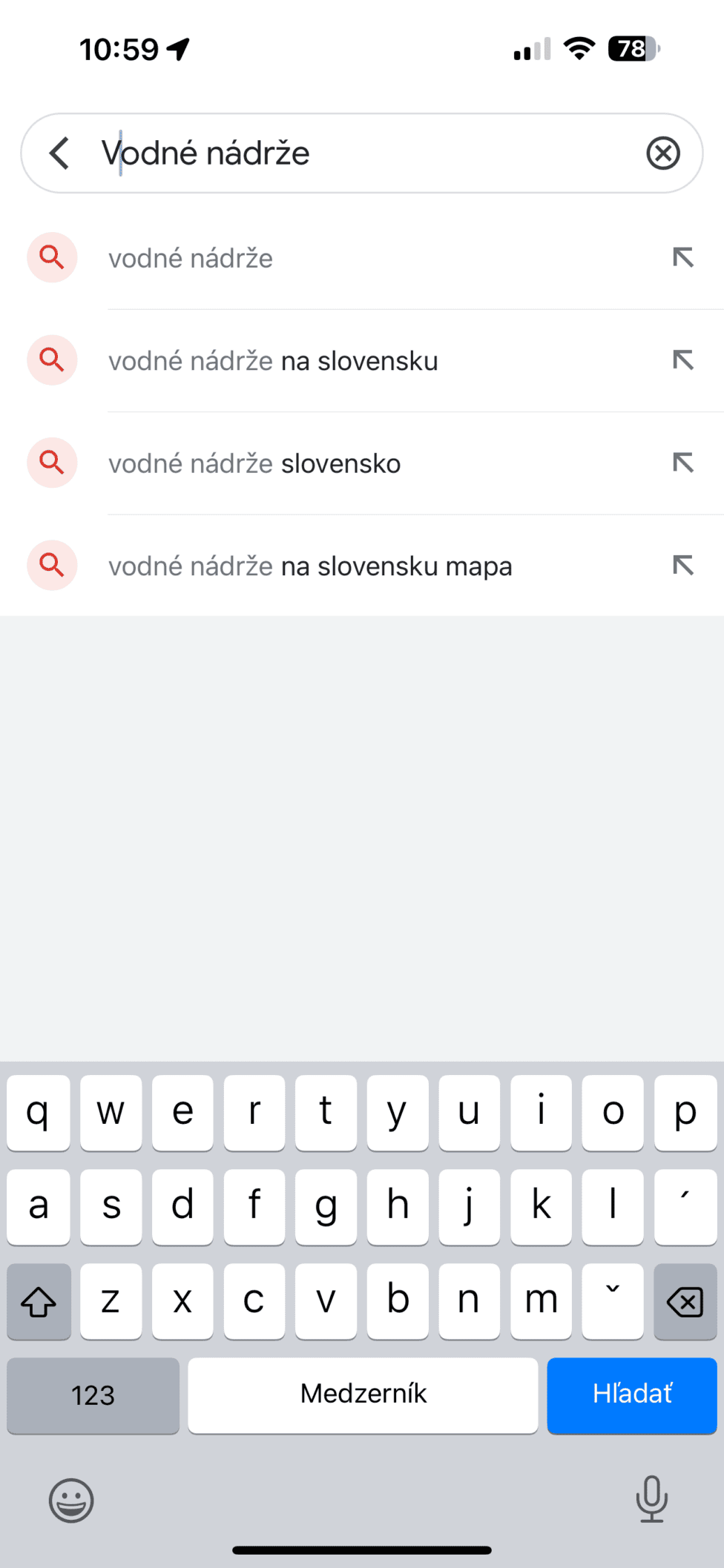Fill query arrow for 'vodné nádrže slovensko'
The image size is (724, 1568).
[x=682, y=463]
